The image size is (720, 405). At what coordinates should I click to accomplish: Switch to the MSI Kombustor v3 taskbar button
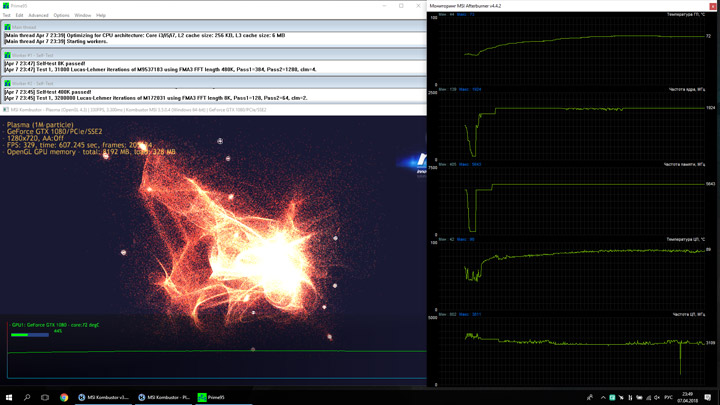[104, 397]
